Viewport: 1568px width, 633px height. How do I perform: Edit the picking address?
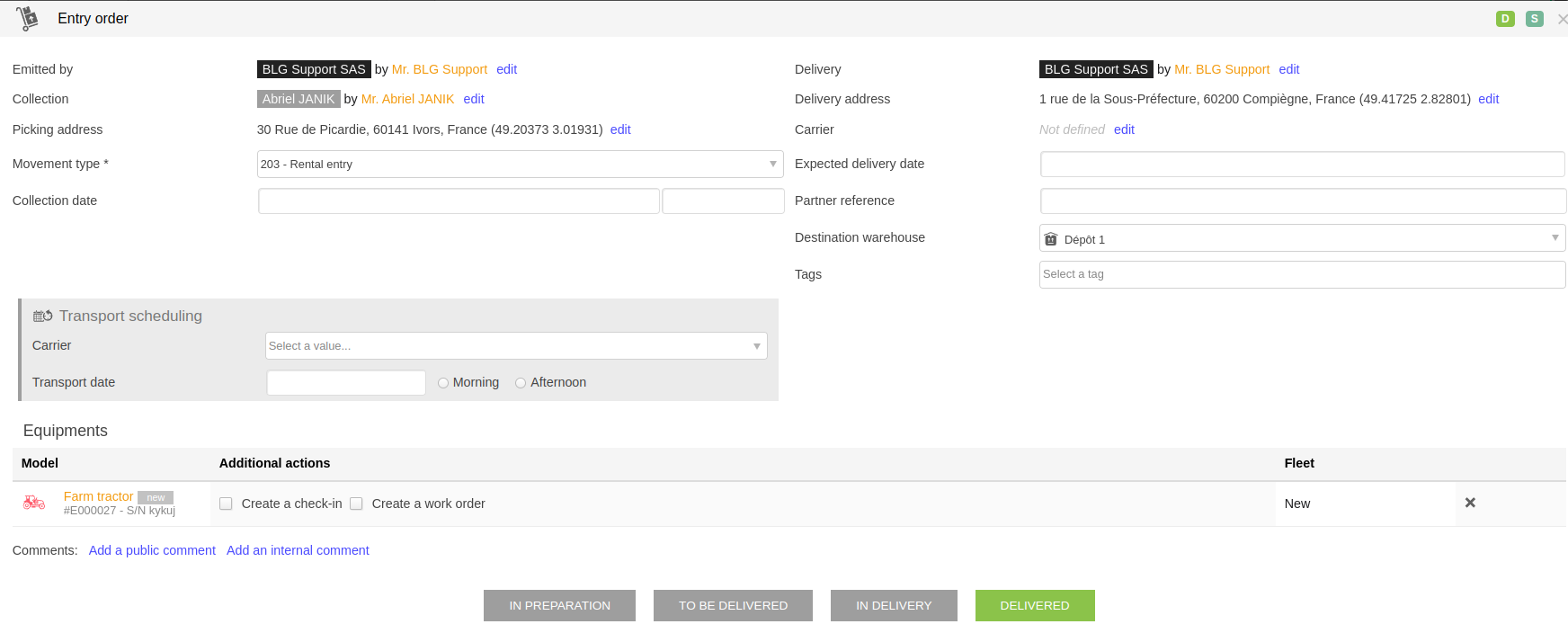(x=620, y=129)
